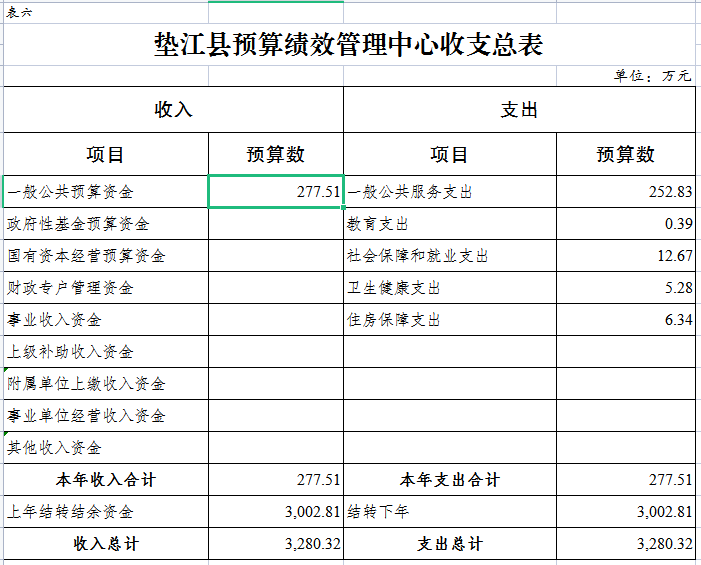Viewport: 701px width, 565px height.
Task: Select the 3,280.32 value beside 支出总计
Action: tap(626, 544)
